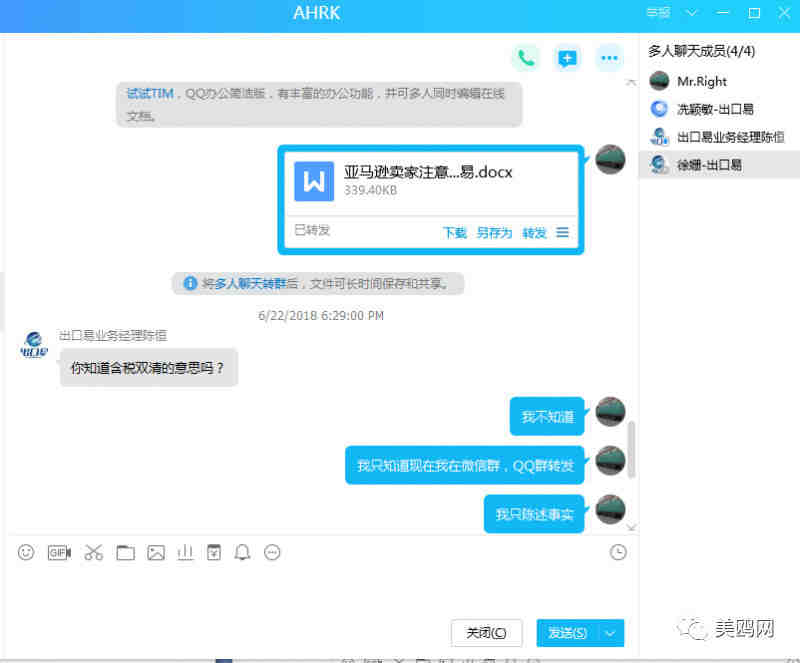Click the bell icon in the input toolbar
800x663 pixels.
pos(242,552)
